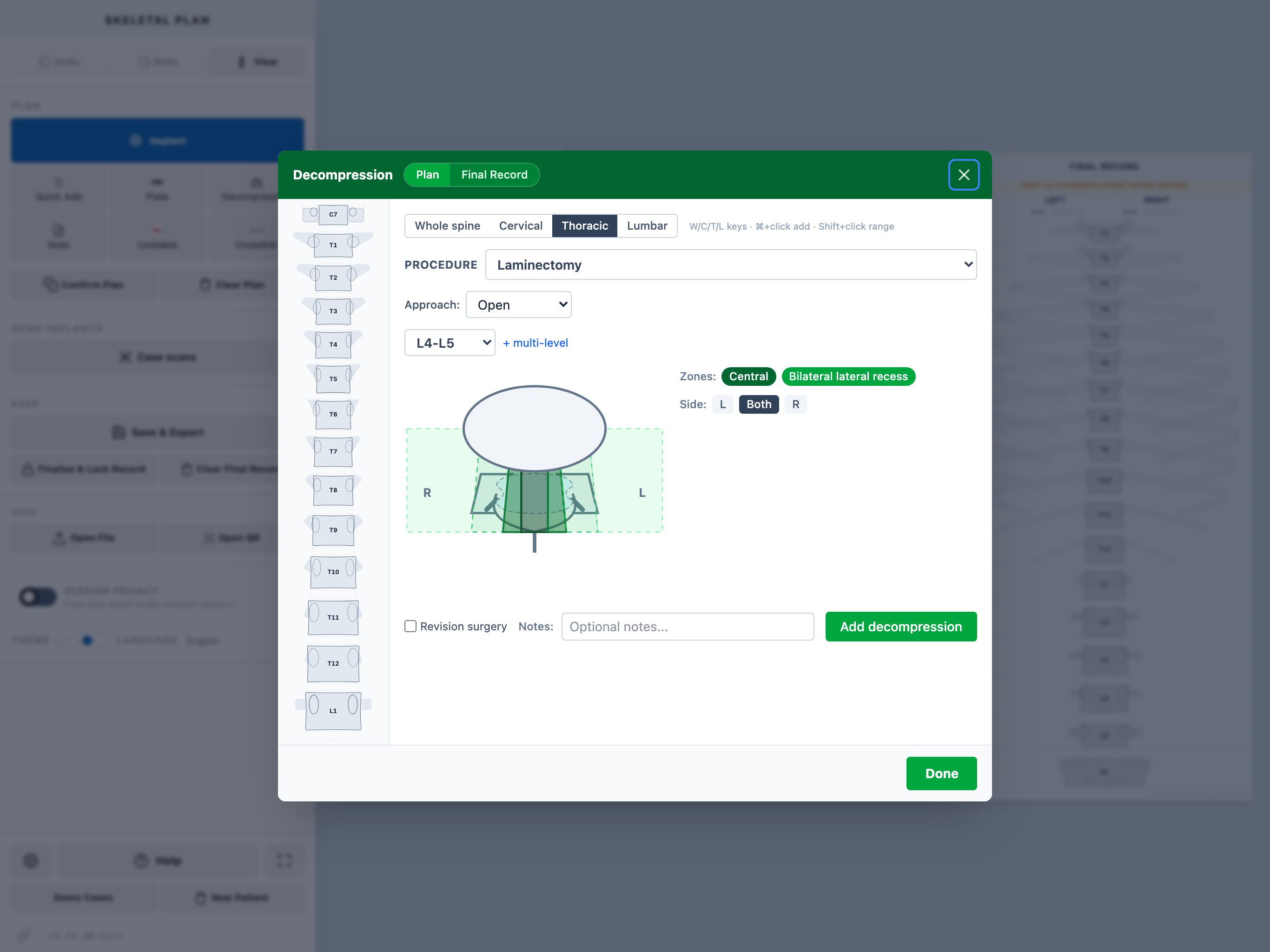
Task: Toggle the Central zone chip
Action: point(748,377)
